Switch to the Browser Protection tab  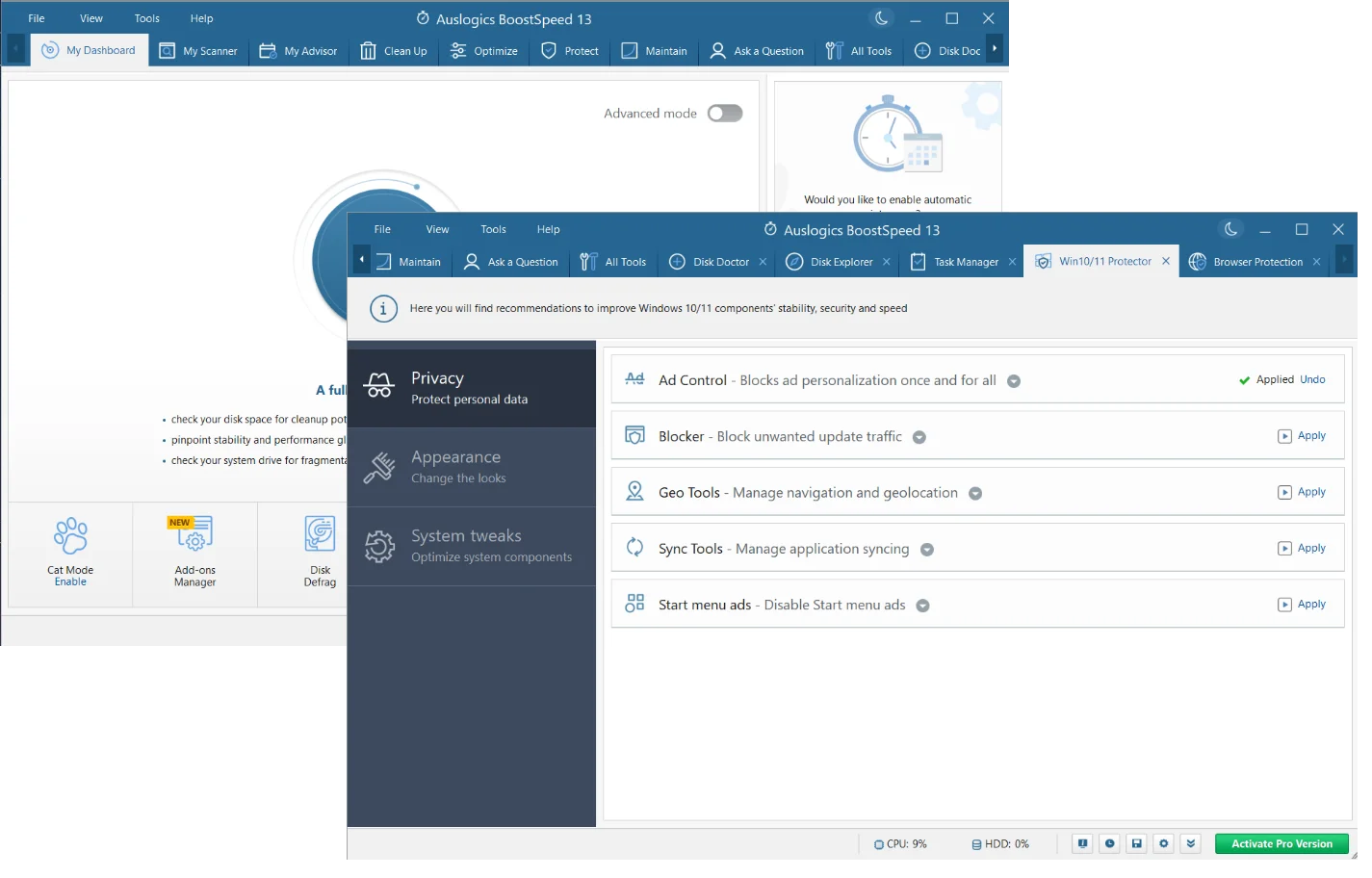tap(1256, 262)
